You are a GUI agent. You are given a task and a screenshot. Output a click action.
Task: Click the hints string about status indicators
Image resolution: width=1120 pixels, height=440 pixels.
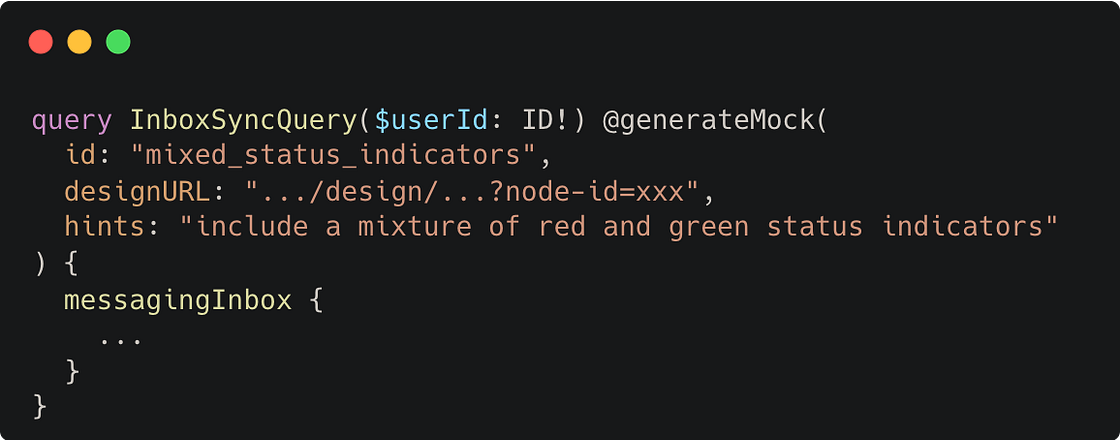pyautogui.click(x=618, y=227)
